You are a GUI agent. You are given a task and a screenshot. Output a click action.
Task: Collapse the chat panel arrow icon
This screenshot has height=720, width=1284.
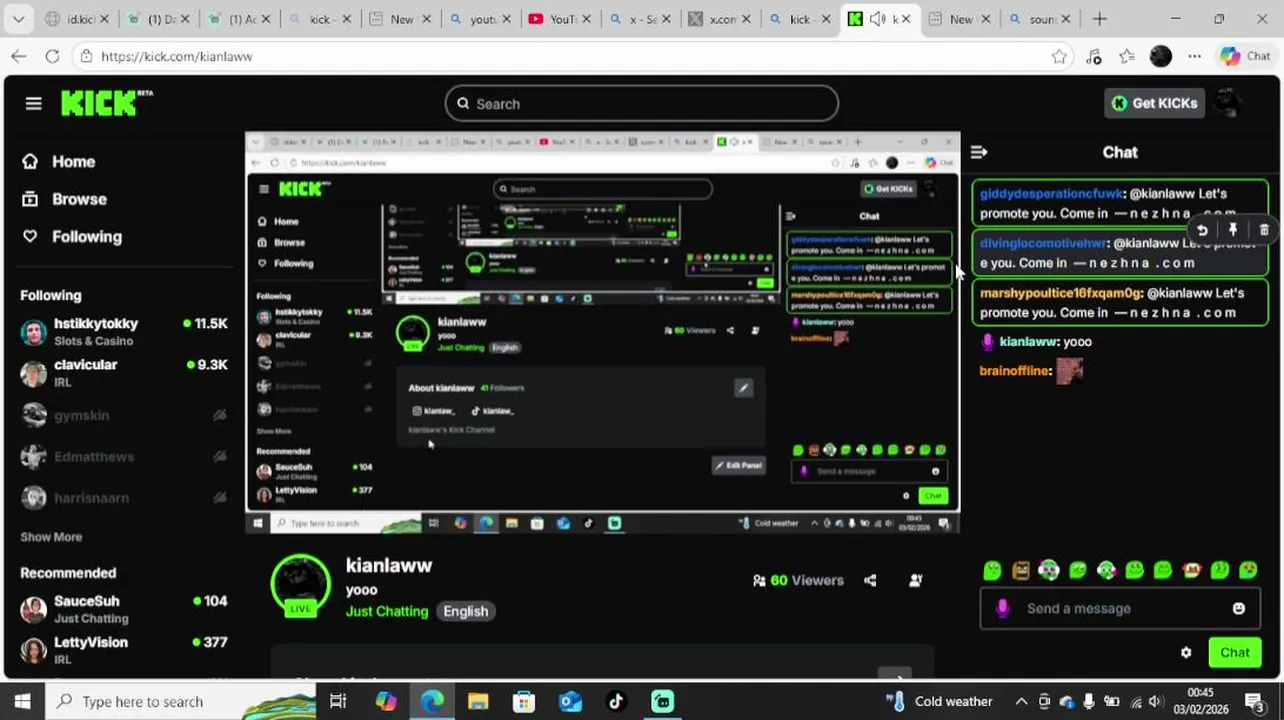coord(979,152)
